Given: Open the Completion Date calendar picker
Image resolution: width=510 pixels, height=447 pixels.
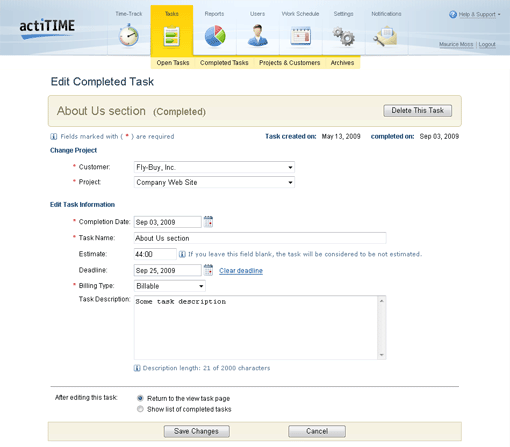Looking at the screenshot, I should tap(208, 222).
